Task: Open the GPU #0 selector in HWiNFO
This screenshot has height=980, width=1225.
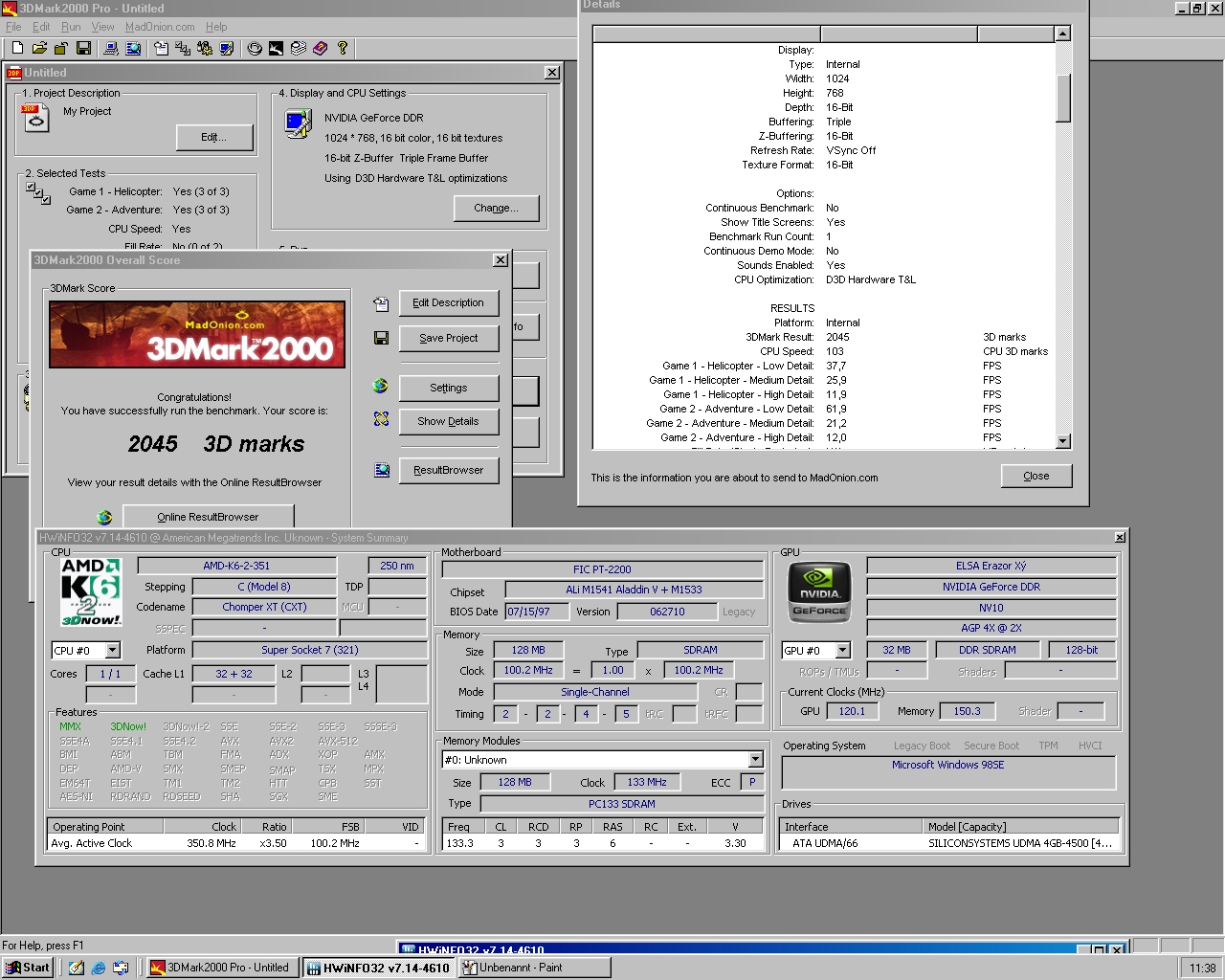Action: click(815, 650)
